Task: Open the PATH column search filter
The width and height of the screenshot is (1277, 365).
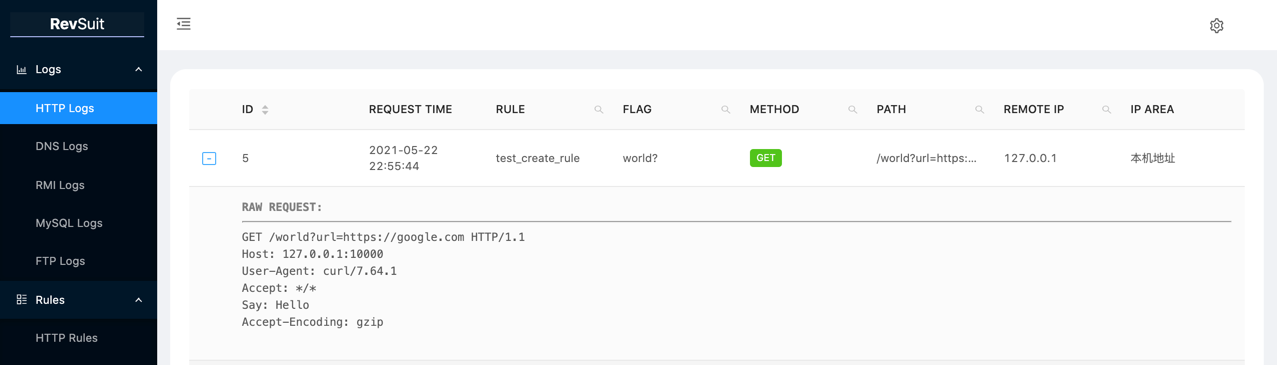Action: [x=980, y=110]
